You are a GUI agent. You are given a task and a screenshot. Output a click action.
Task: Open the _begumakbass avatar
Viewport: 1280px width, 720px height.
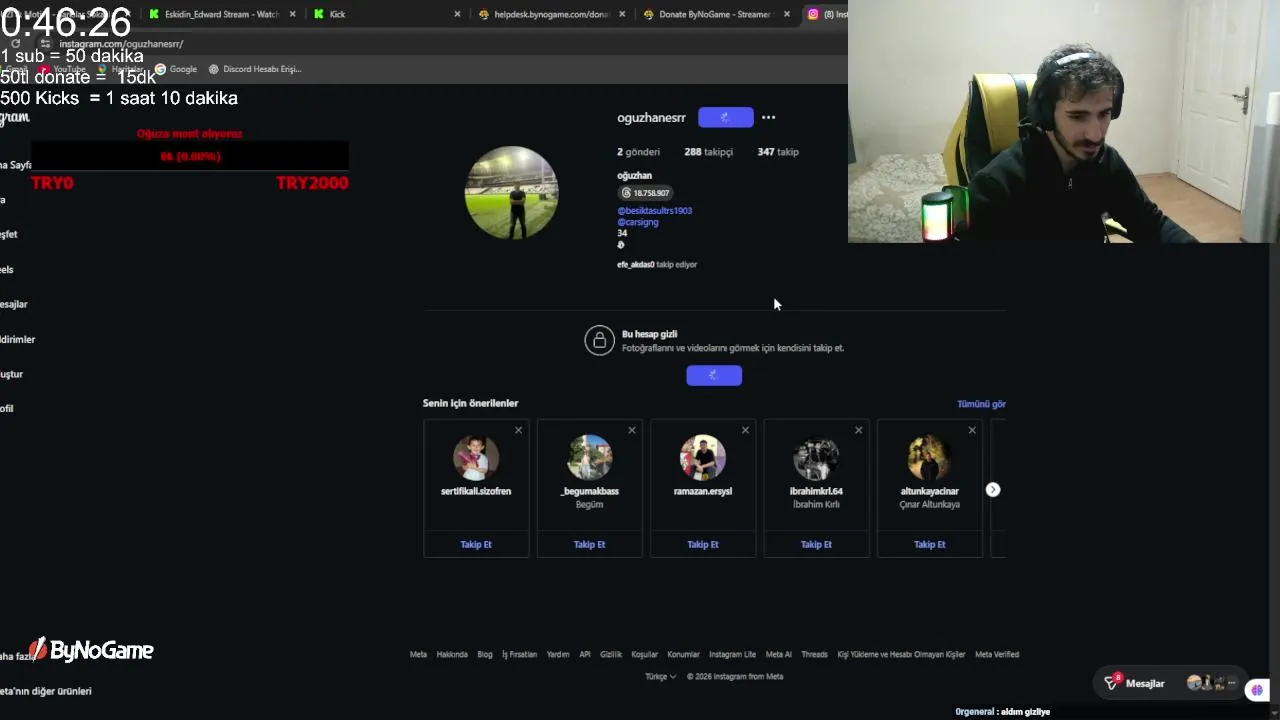[x=589, y=457]
